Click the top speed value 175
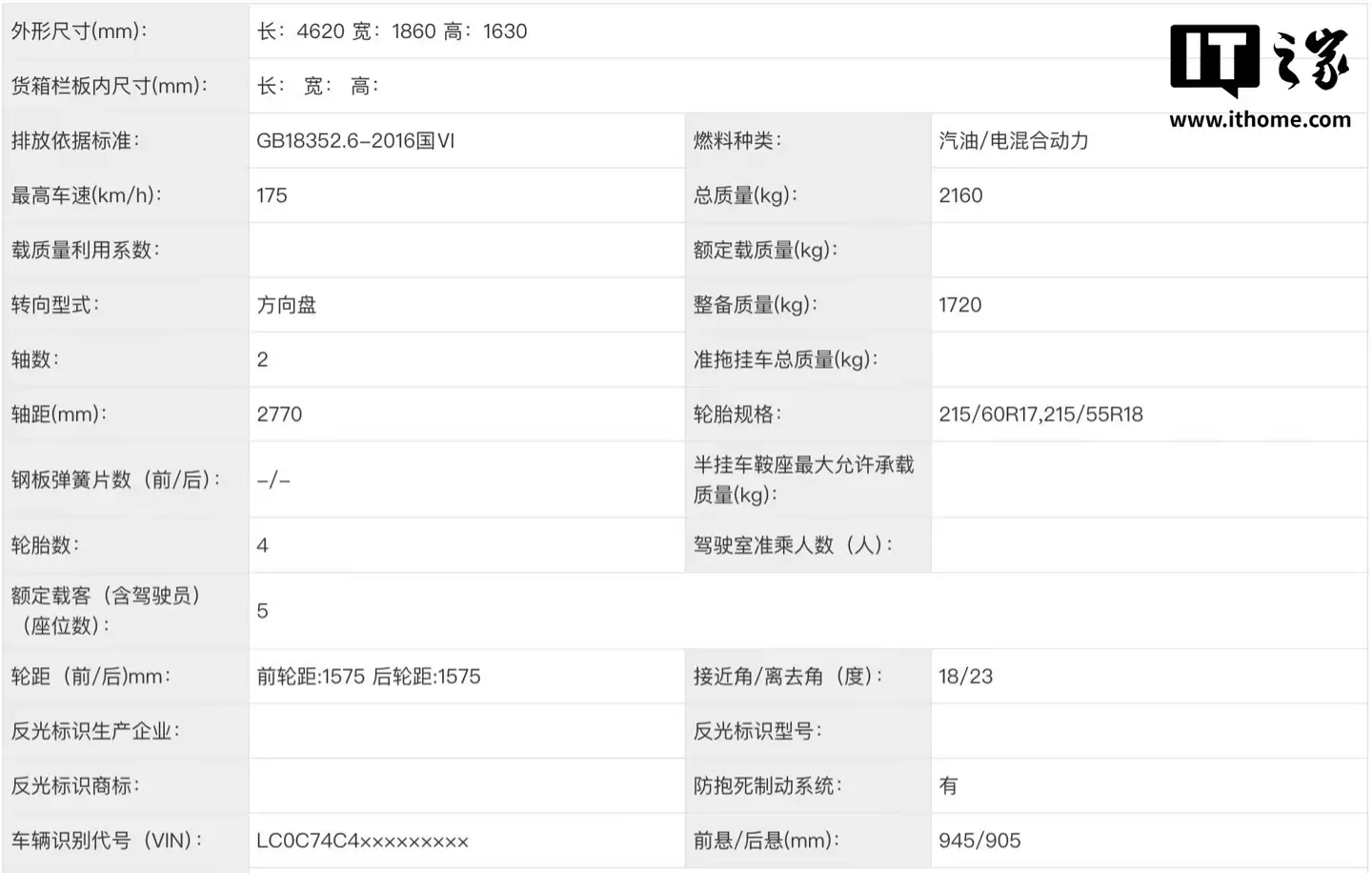This screenshot has height=873, width=1372. point(272,195)
